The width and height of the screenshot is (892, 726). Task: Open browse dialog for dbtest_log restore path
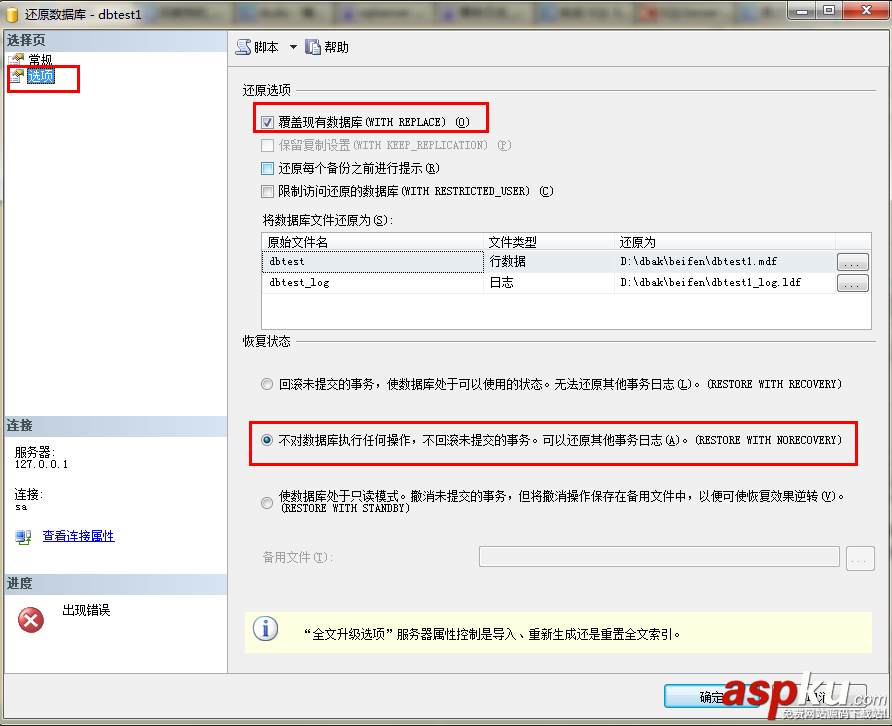pos(854,283)
